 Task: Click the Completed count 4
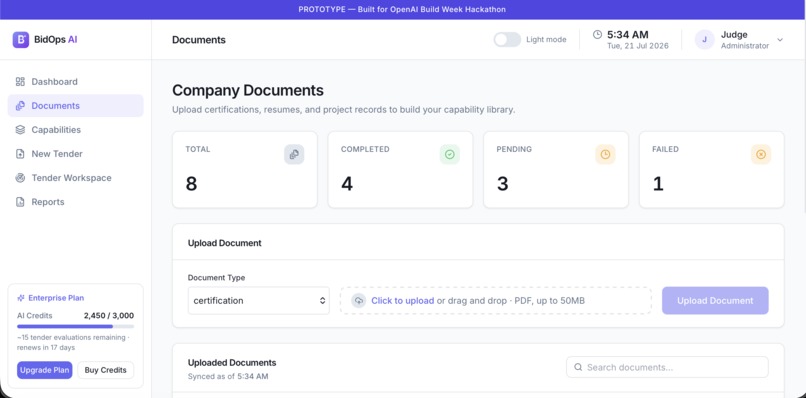347,184
